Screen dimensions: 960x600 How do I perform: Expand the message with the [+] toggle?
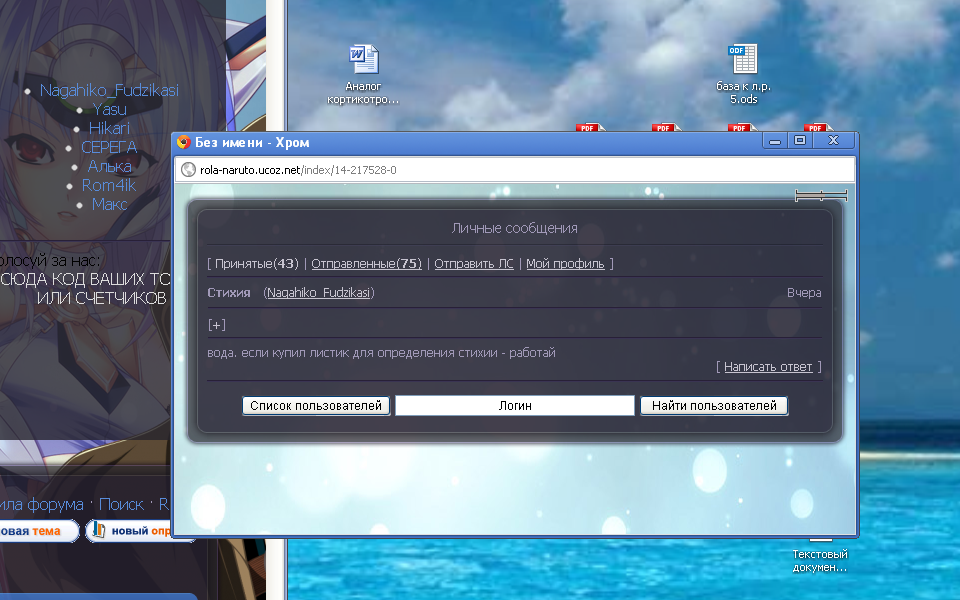217,324
